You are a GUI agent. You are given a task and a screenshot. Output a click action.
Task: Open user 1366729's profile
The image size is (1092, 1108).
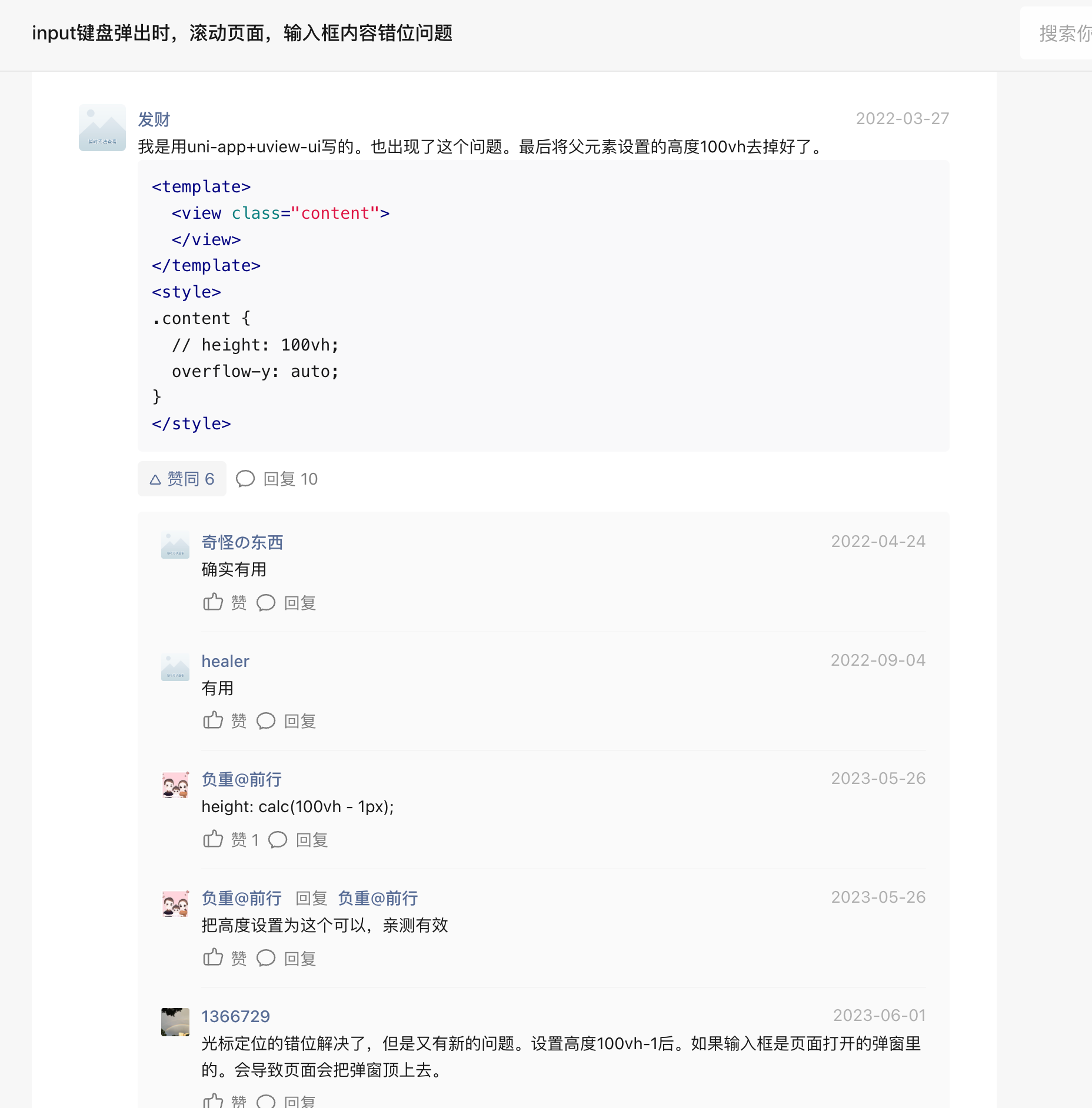(235, 1016)
